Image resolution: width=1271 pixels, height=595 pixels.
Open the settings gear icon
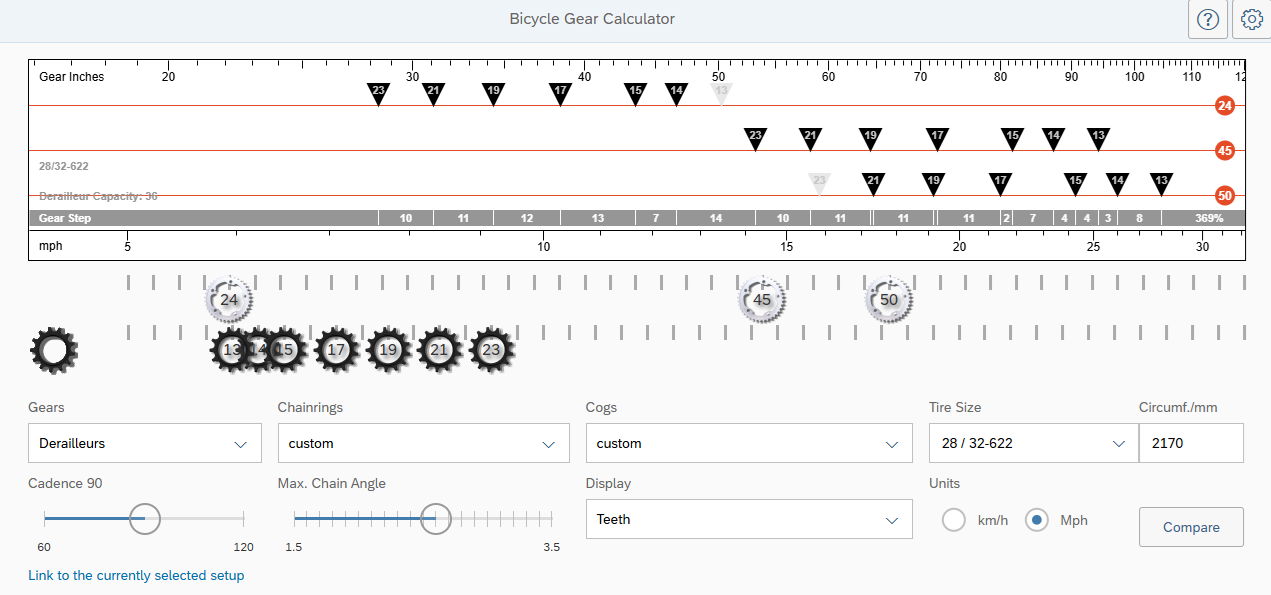1251,19
